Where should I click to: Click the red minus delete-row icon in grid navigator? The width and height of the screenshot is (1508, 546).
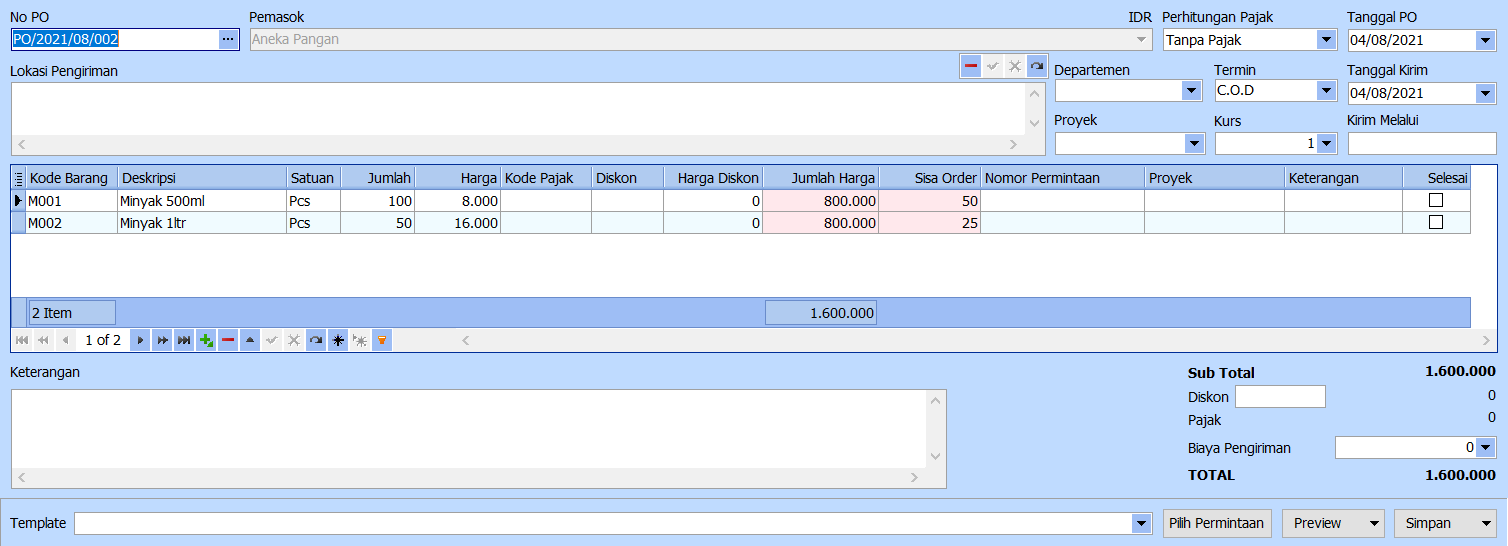(228, 340)
